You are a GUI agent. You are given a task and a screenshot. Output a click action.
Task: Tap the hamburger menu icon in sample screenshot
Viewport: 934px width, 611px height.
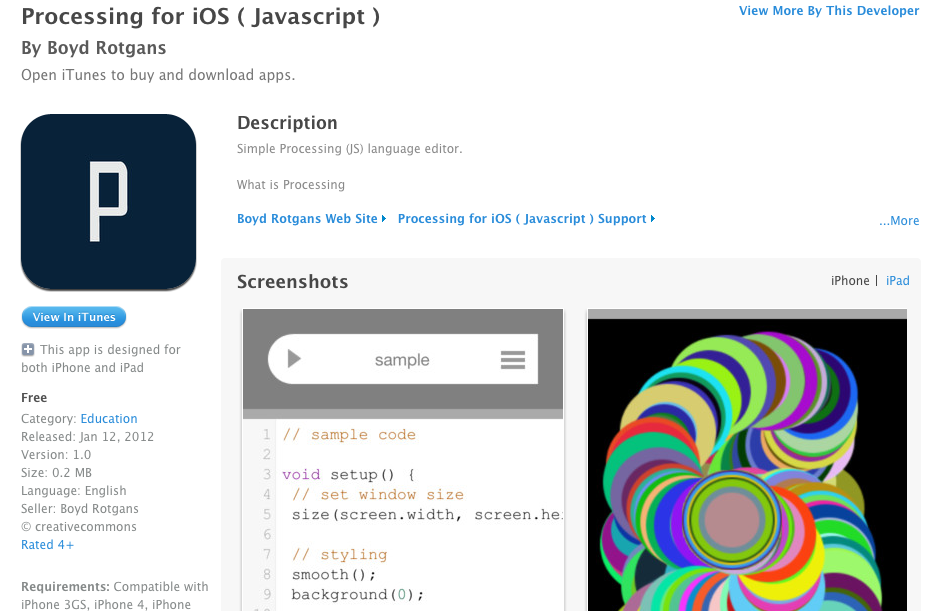[x=513, y=360]
